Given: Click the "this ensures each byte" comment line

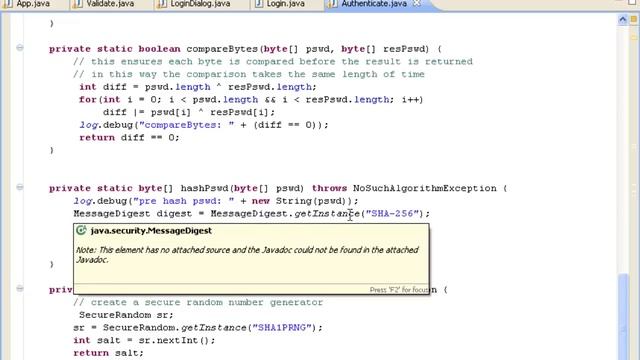Looking at the screenshot, I should point(273,62).
